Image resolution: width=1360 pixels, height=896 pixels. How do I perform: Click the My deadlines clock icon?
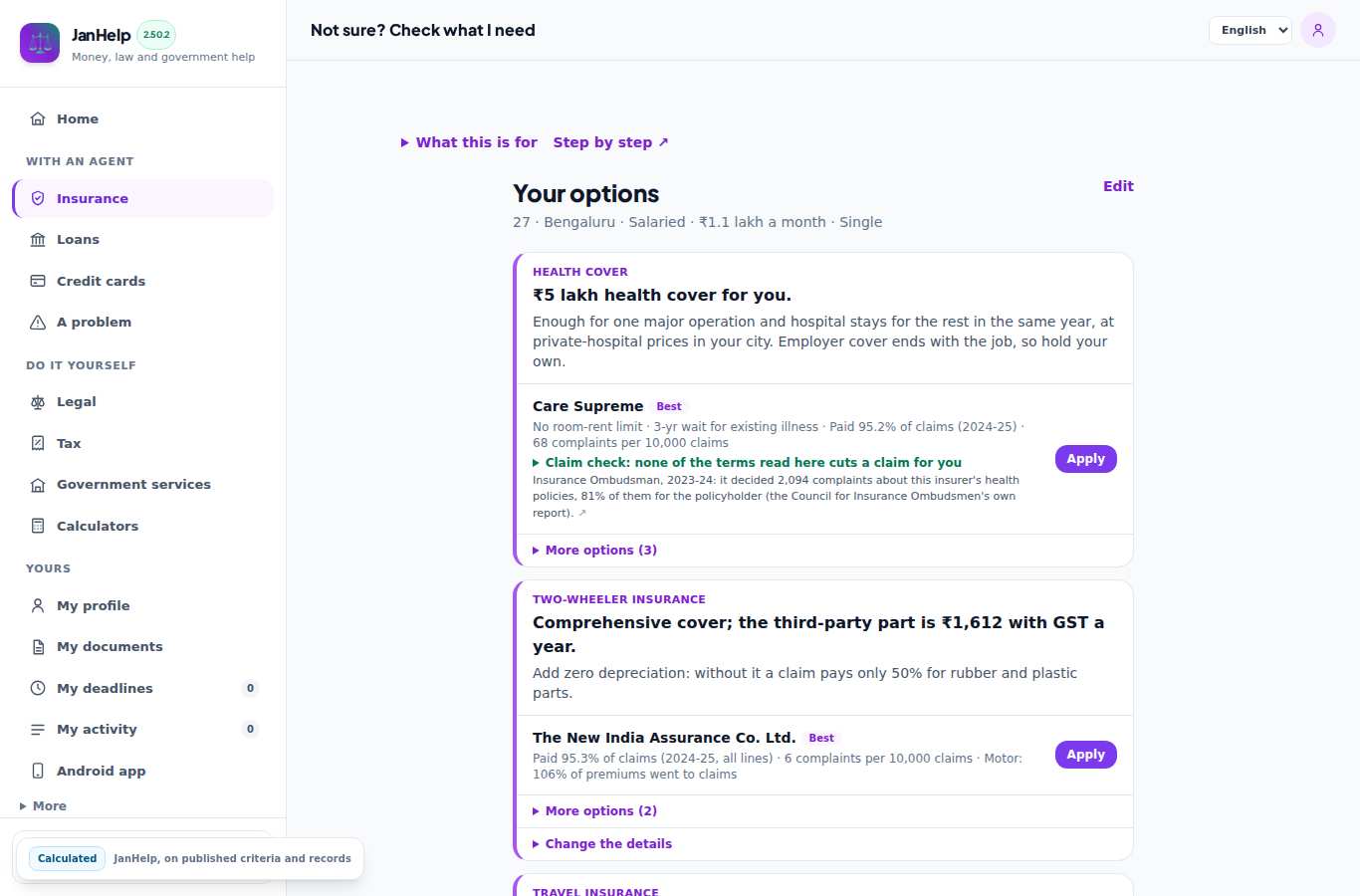tap(38, 688)
